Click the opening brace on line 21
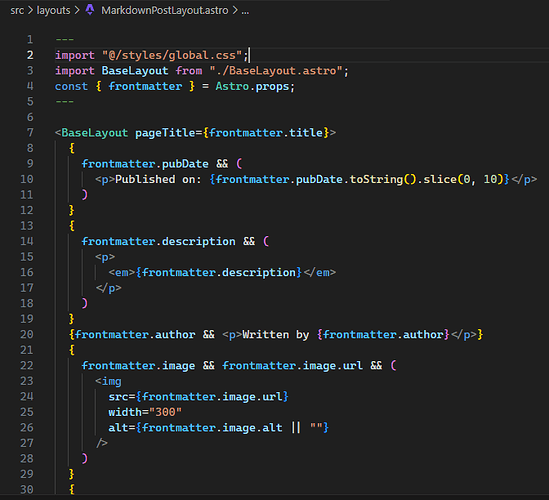This screenshot has width=549, height=500. click(71, 350)
